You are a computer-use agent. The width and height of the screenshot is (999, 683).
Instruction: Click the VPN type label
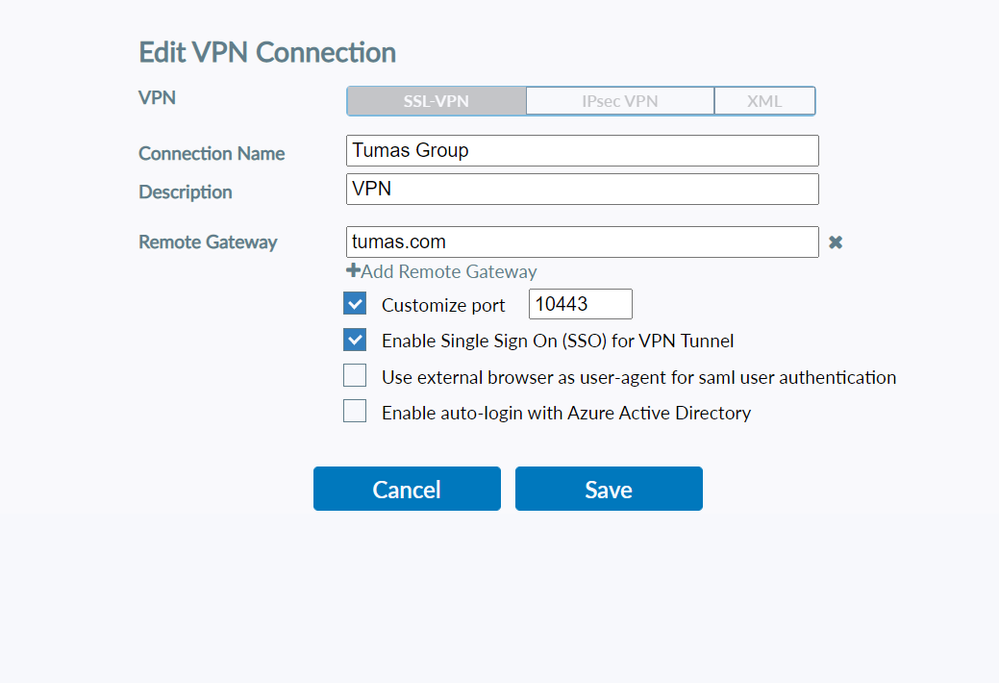[x=156, y=98]
